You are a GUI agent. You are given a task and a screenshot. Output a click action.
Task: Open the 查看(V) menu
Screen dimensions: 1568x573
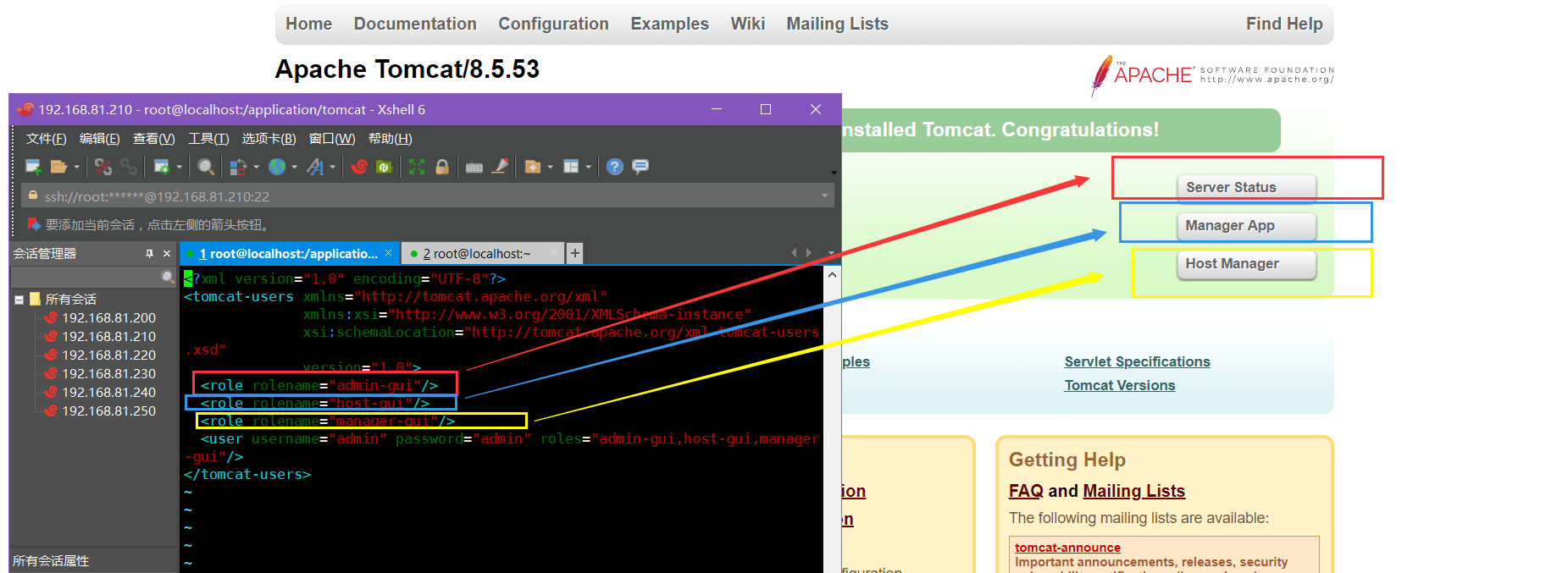[x=154, y=139]
